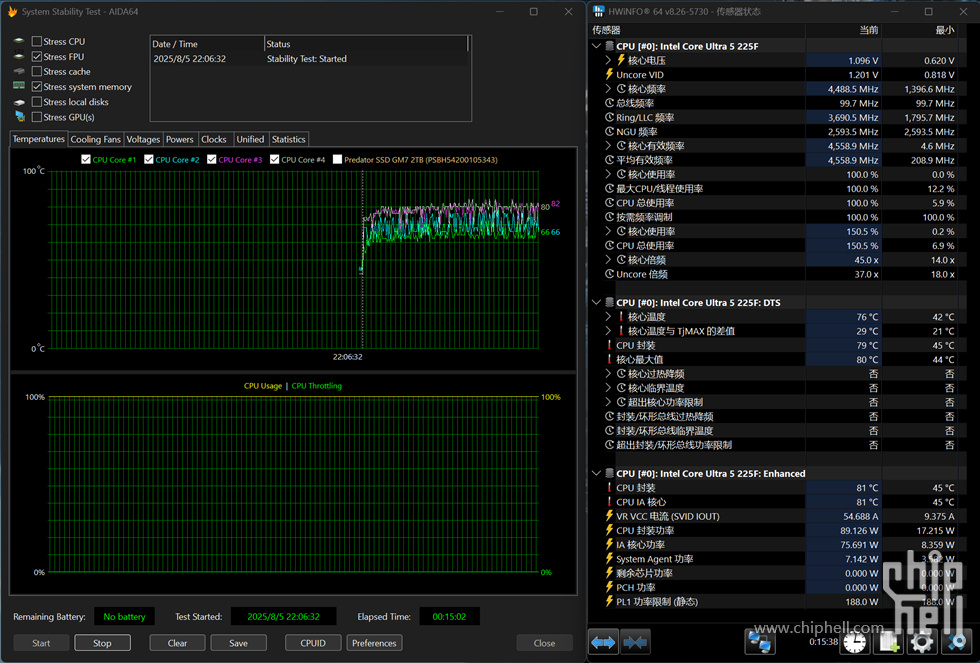Viewport: 980px width, 663px height.
Task: Click the chip icon beside Stress FPU
Action: pyautogui.click(x=19, y=56)
